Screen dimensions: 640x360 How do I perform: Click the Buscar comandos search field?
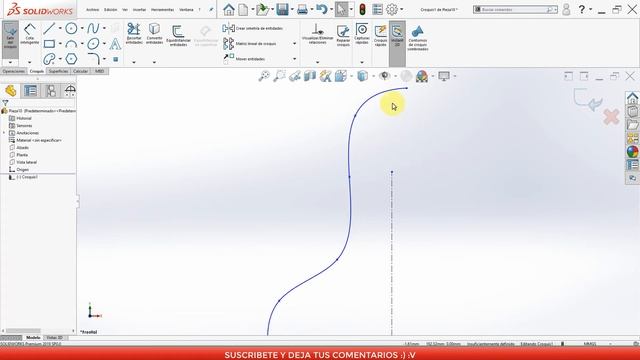pyautogui.click(x=515, y=9)
